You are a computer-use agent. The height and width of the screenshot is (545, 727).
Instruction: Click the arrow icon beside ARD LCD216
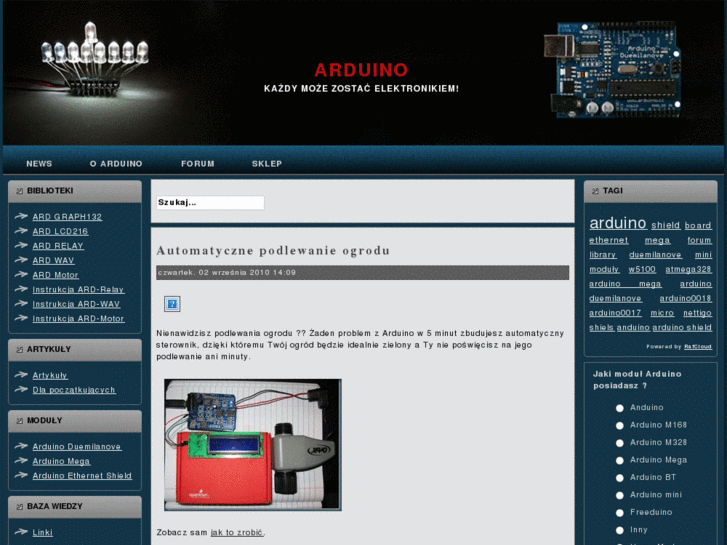21,231
